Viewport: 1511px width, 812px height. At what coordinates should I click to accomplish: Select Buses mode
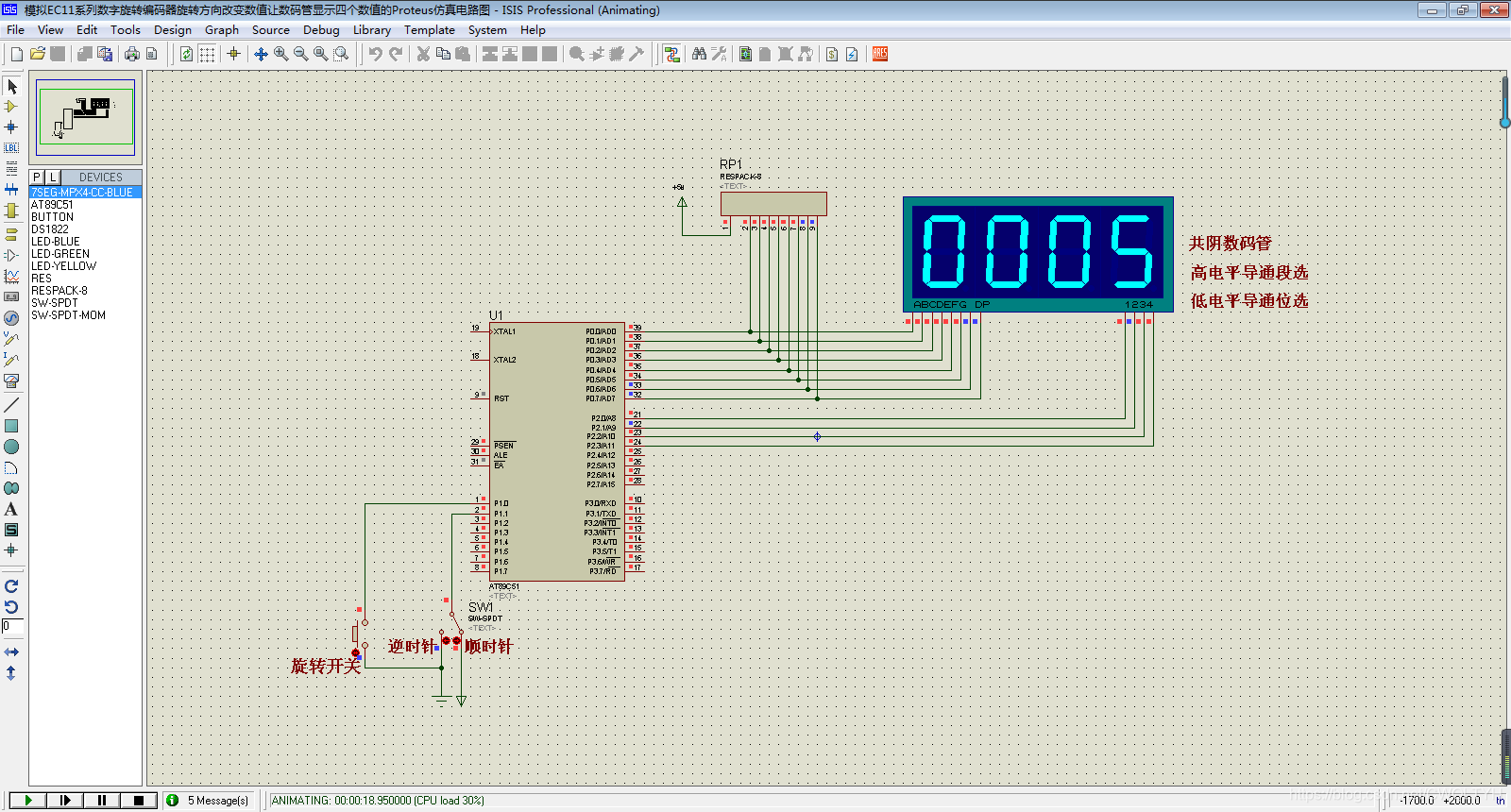11,190
